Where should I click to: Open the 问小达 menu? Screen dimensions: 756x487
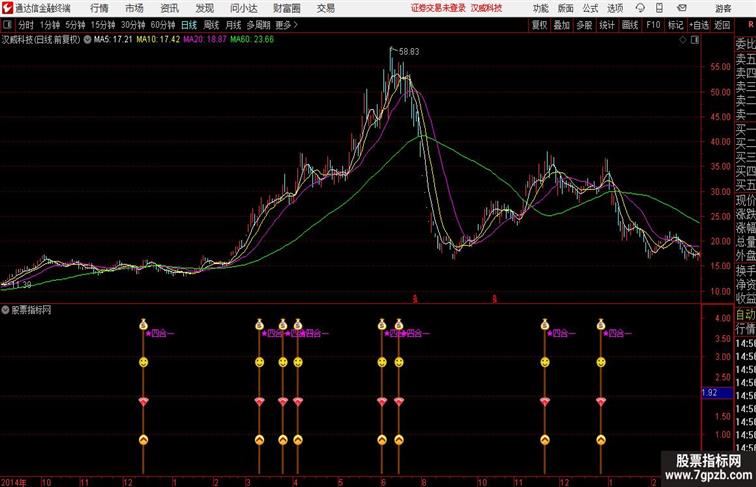pyautogui.click(x=243, y=8)
